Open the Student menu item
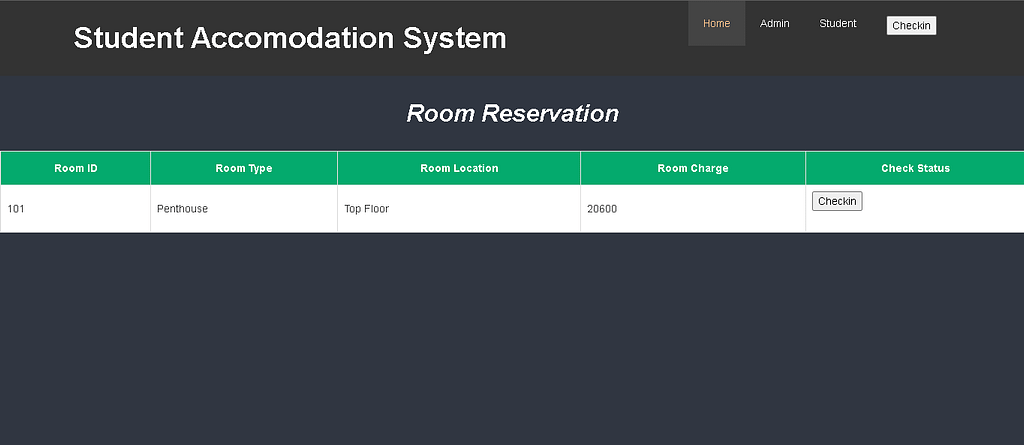The height and width of the screenshot is (445, 1024). coord(837,23)
